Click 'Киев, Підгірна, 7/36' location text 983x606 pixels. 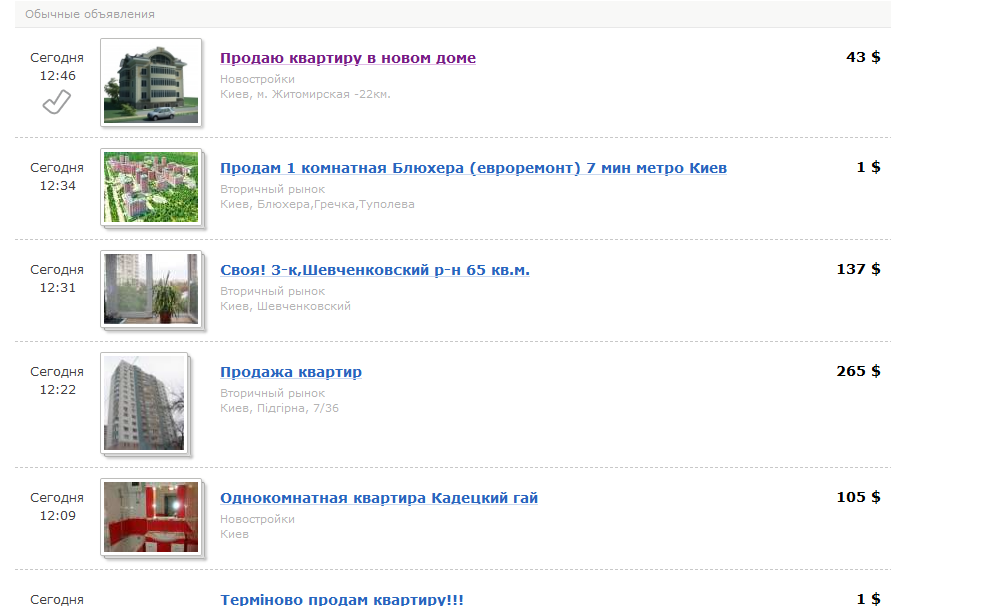click(279, 408)
